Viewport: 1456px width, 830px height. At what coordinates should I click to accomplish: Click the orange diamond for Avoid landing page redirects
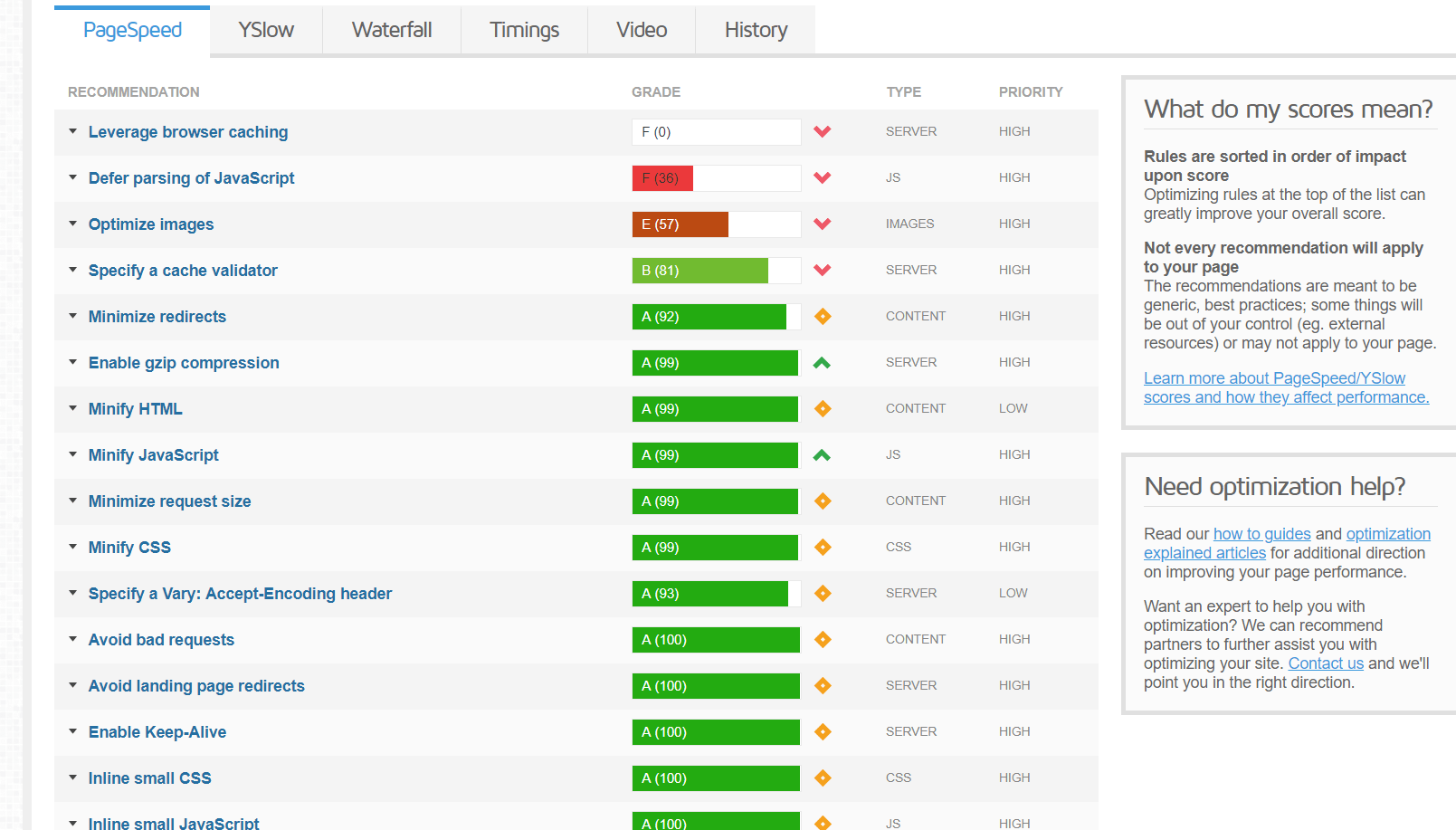tap(823, 685)
